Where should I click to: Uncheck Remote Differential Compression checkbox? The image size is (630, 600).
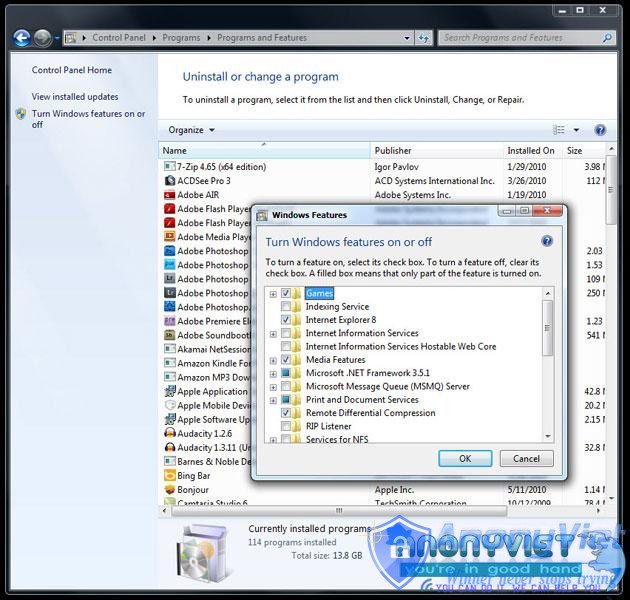(286, 413)
